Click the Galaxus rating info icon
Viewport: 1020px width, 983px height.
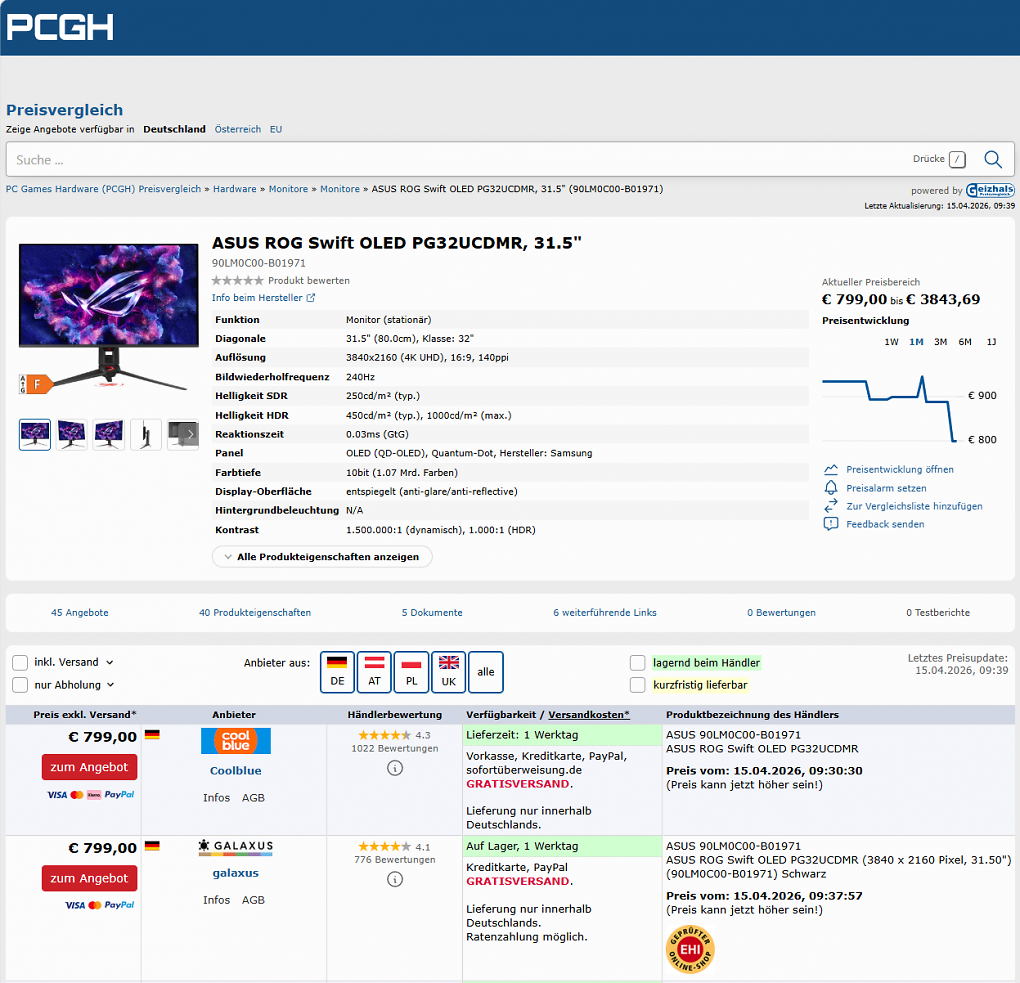(395, 880)
